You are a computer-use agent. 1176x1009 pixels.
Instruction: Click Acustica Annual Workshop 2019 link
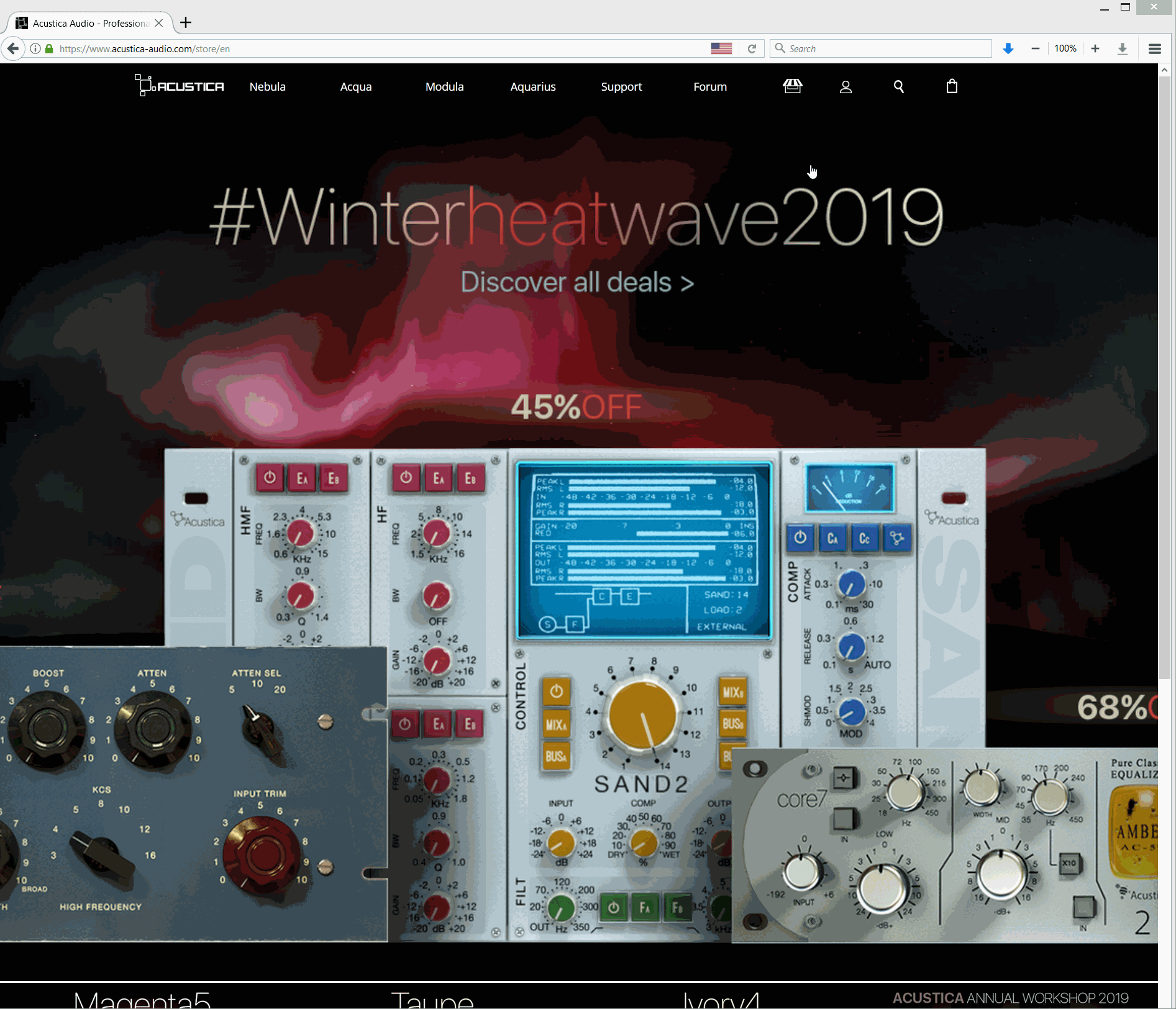point(1011,998)
